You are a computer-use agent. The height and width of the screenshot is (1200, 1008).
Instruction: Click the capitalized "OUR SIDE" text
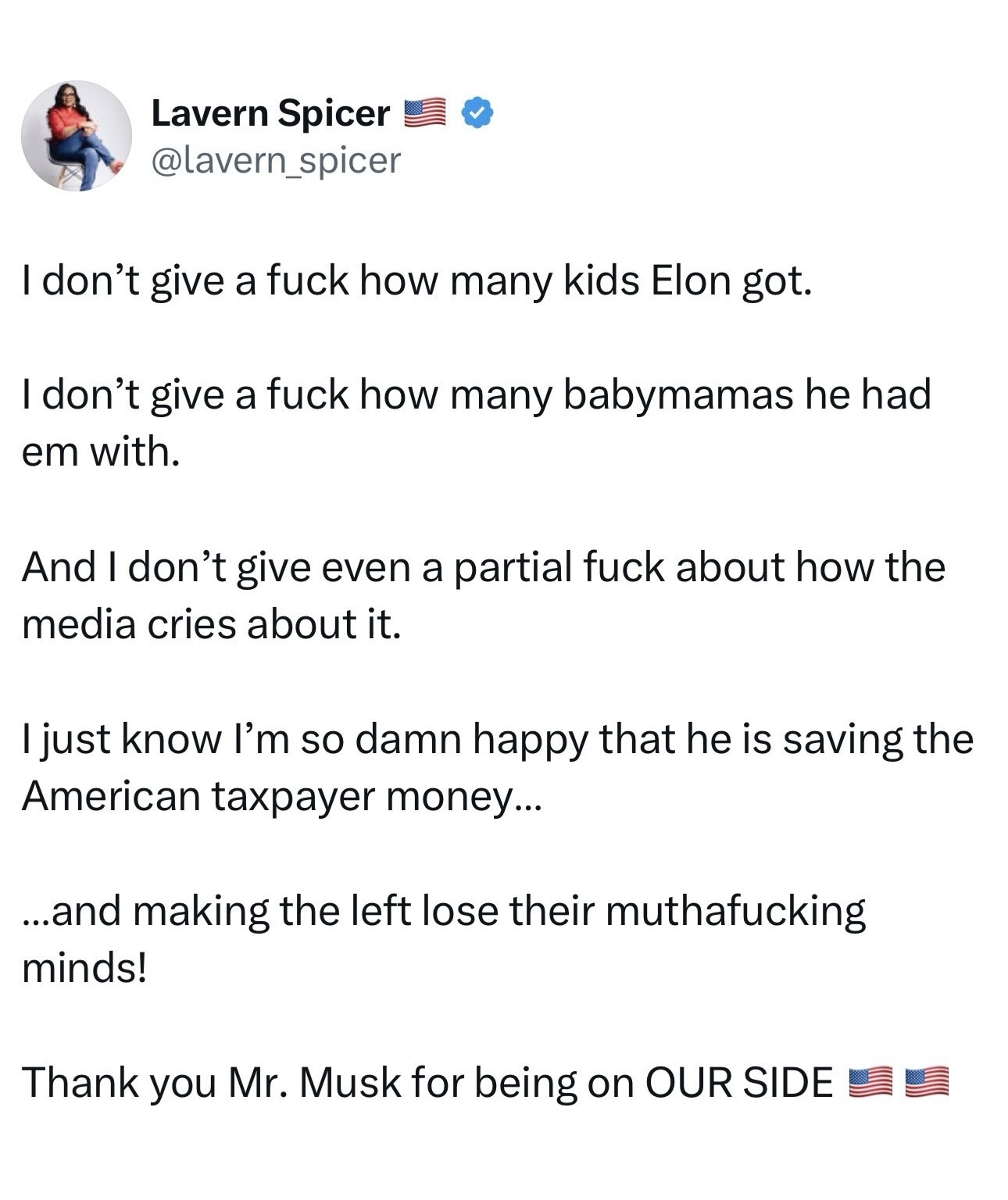click(x=738, y=1083)
